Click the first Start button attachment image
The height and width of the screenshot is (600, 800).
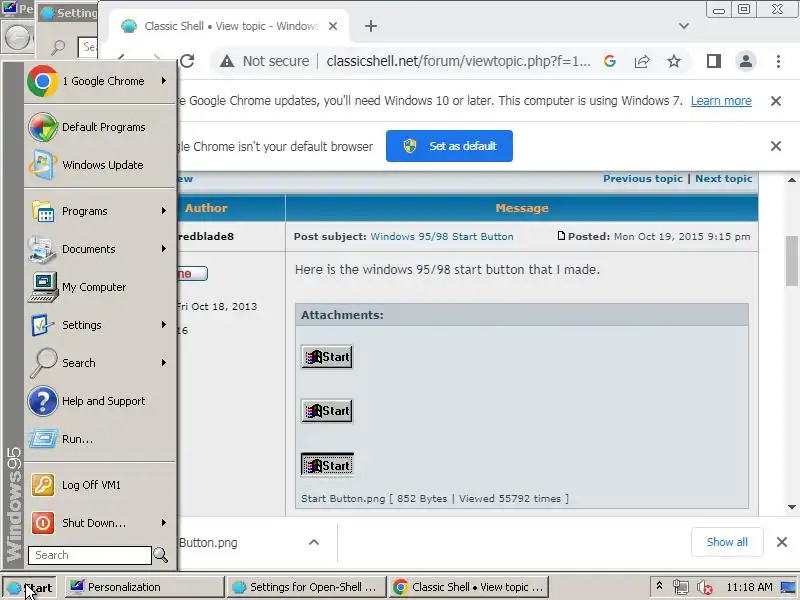tap(327, 357)
